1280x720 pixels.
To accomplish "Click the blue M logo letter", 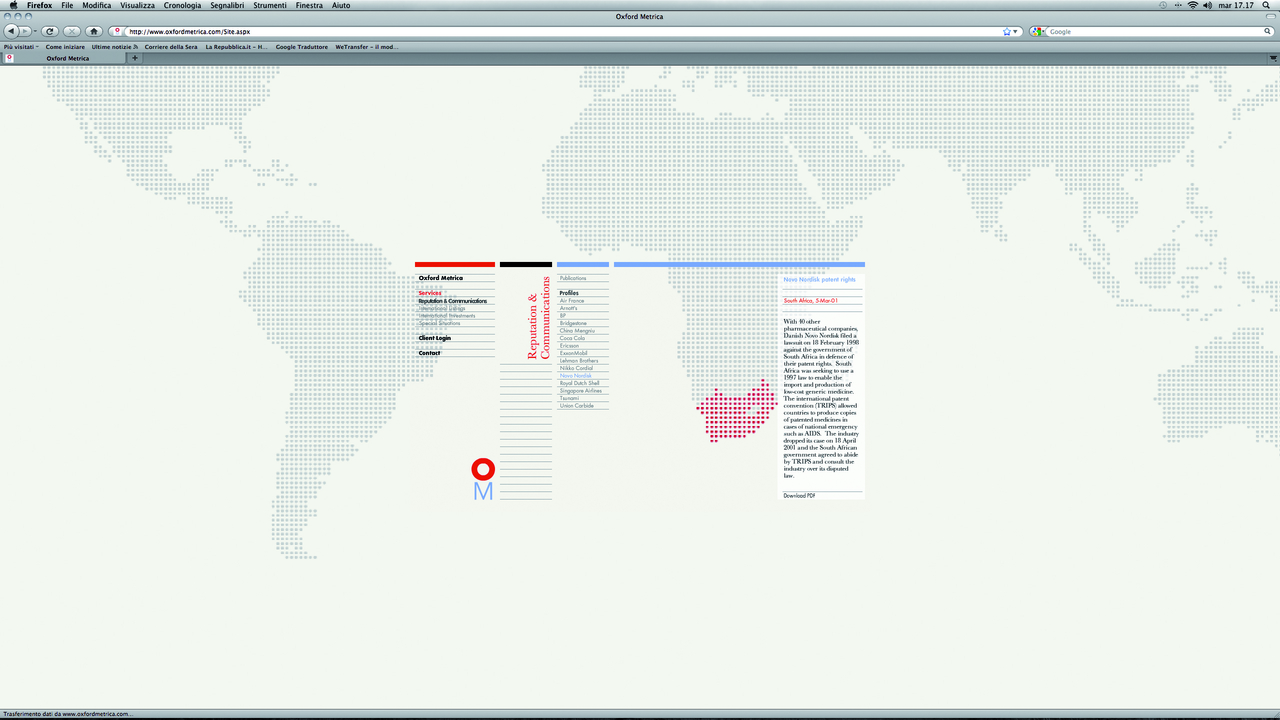I will coord(483,491).
